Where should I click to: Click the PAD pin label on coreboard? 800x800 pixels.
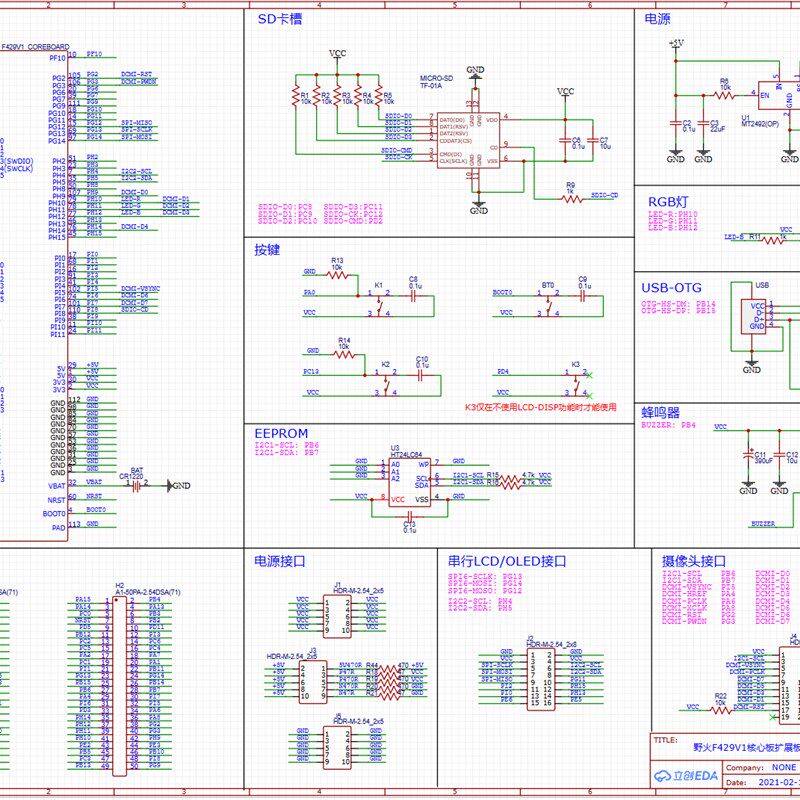pos(59,528)
